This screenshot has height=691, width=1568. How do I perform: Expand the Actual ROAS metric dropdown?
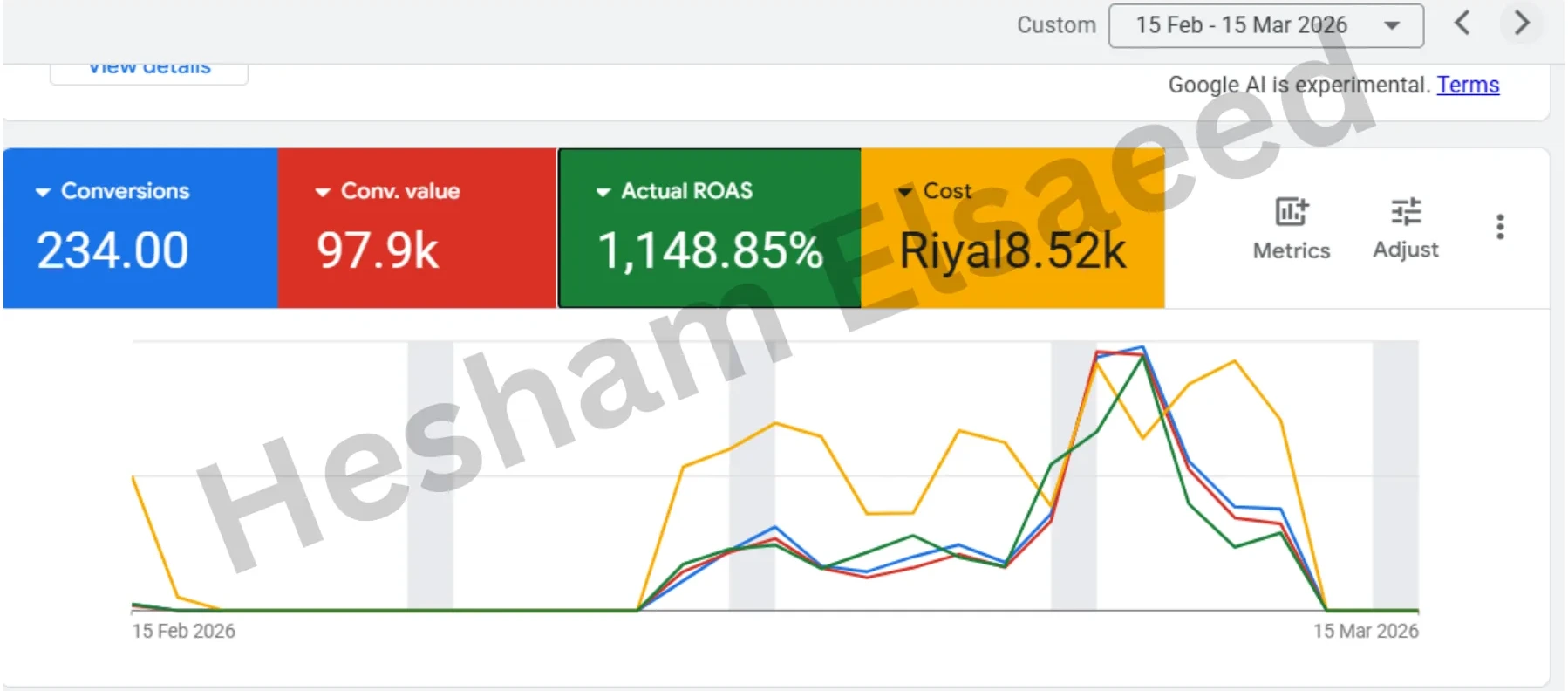point(603,192)
